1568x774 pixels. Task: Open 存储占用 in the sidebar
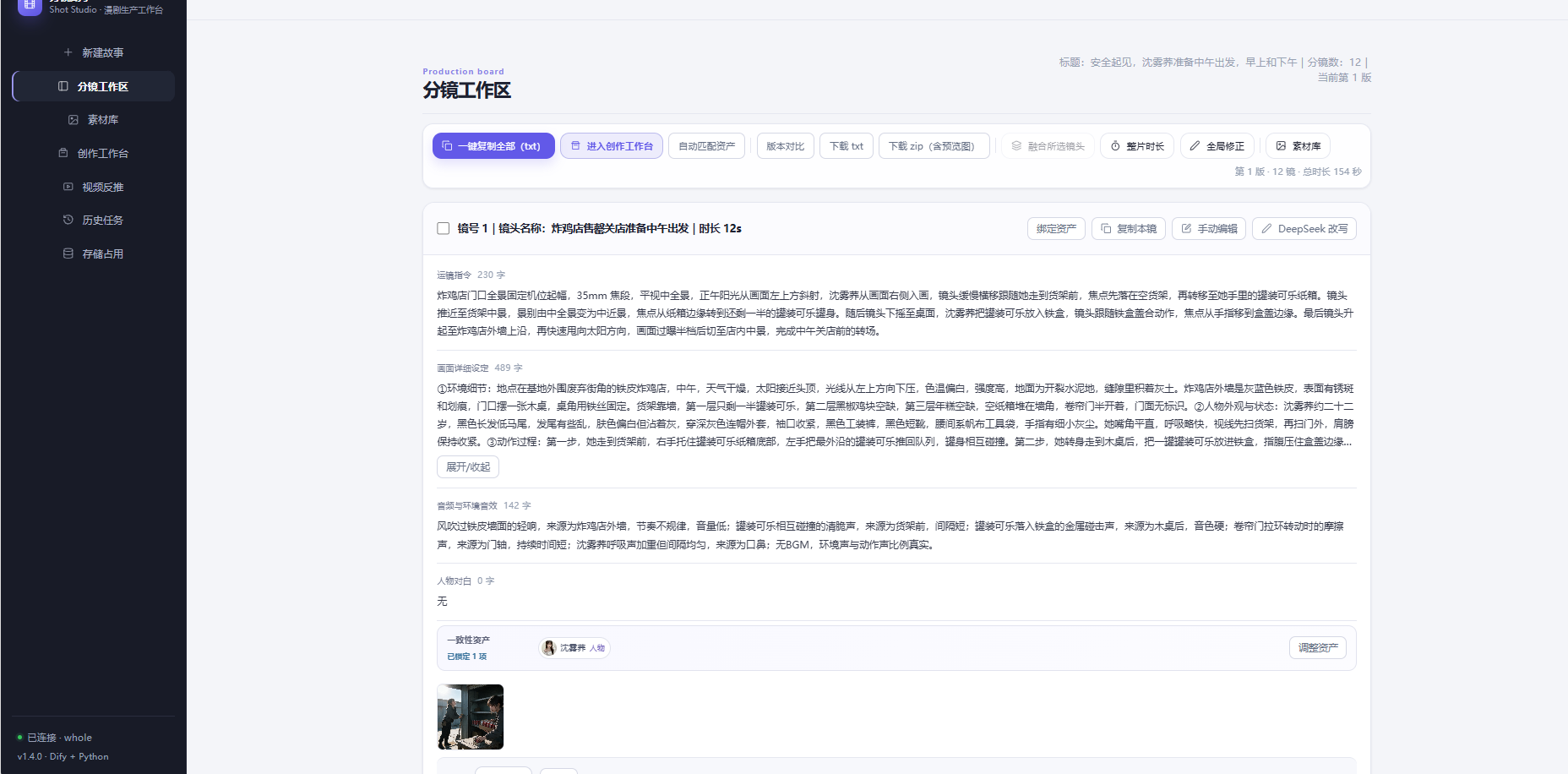click(94, 253)
